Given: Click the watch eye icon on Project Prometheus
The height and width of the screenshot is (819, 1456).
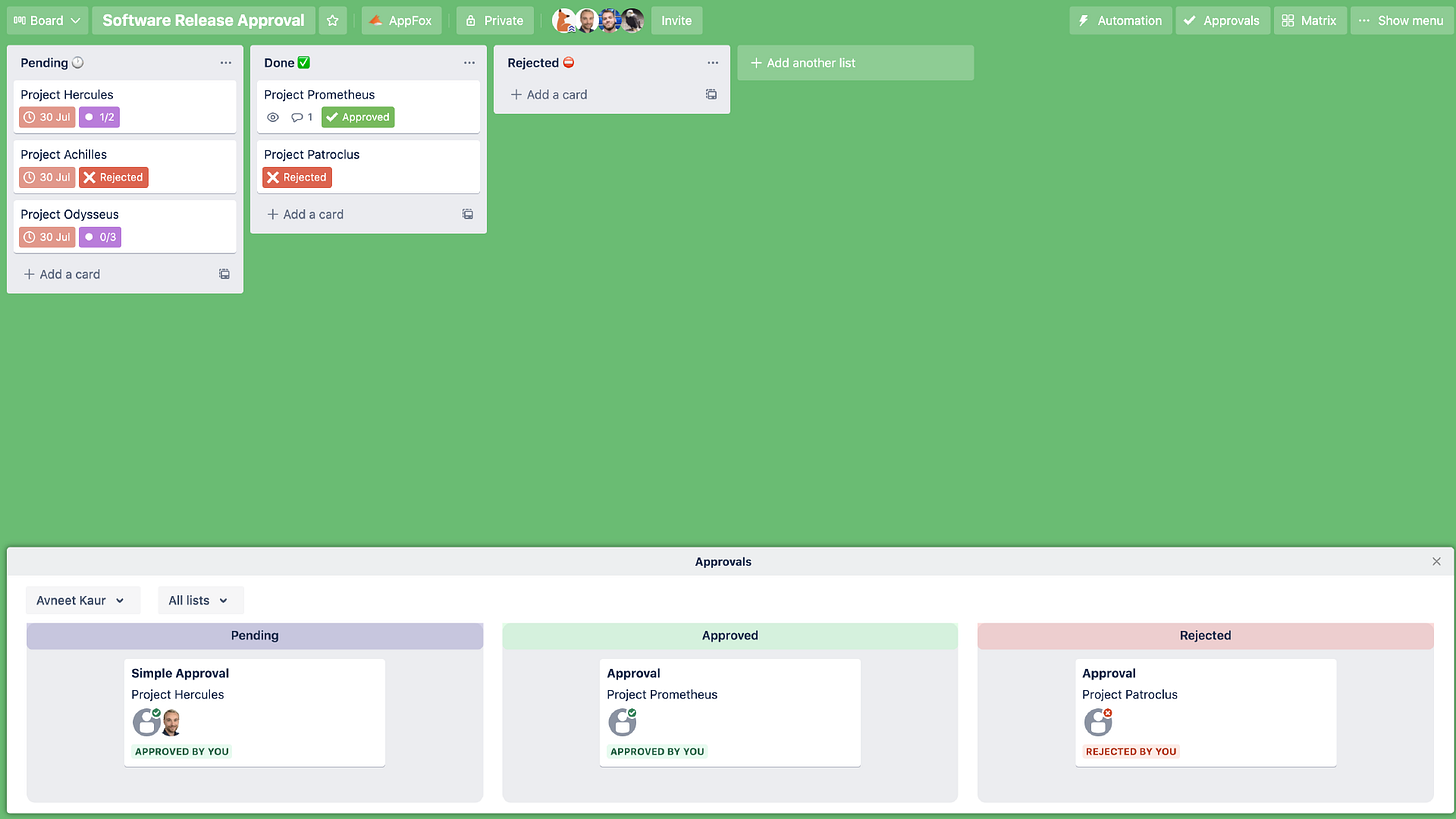Looking at the screenshot, I should click(273, 117).
